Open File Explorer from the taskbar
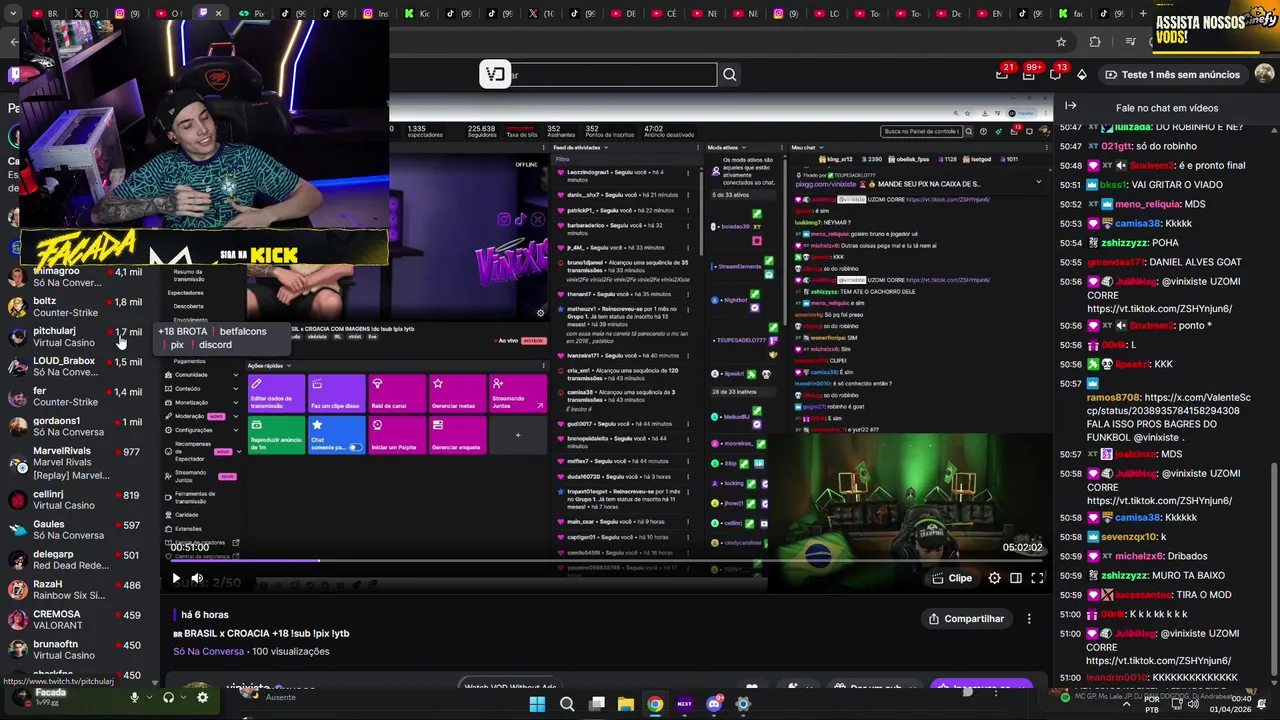The image size is (1280, 720). (625, 704)
